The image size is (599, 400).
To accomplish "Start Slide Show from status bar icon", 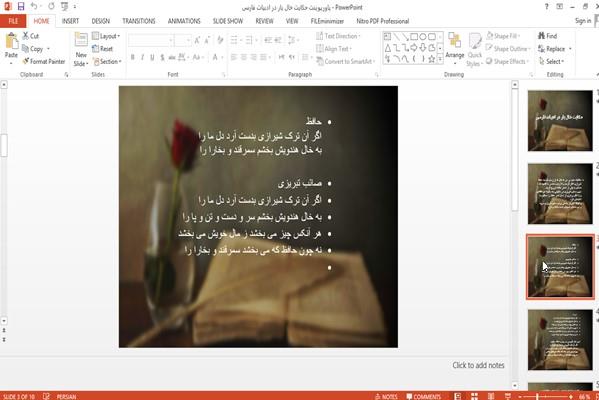I will pyautogui.click(x=508, y=396).
